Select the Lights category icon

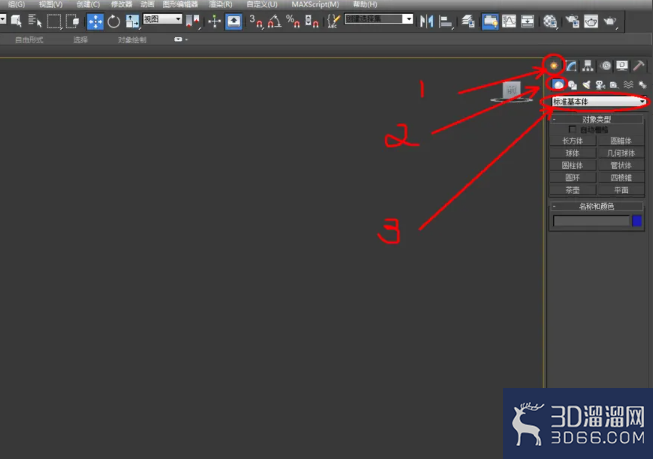pyautogui.click(x=586, y=85)
